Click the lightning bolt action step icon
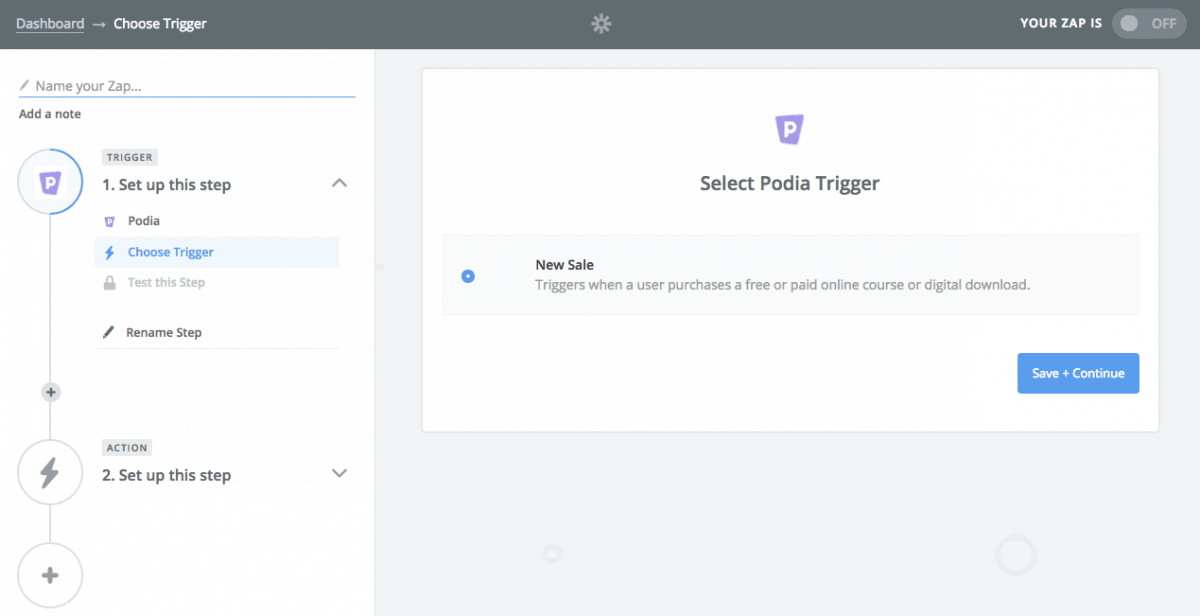1200x616 pixels. click(x=50, y=472)
